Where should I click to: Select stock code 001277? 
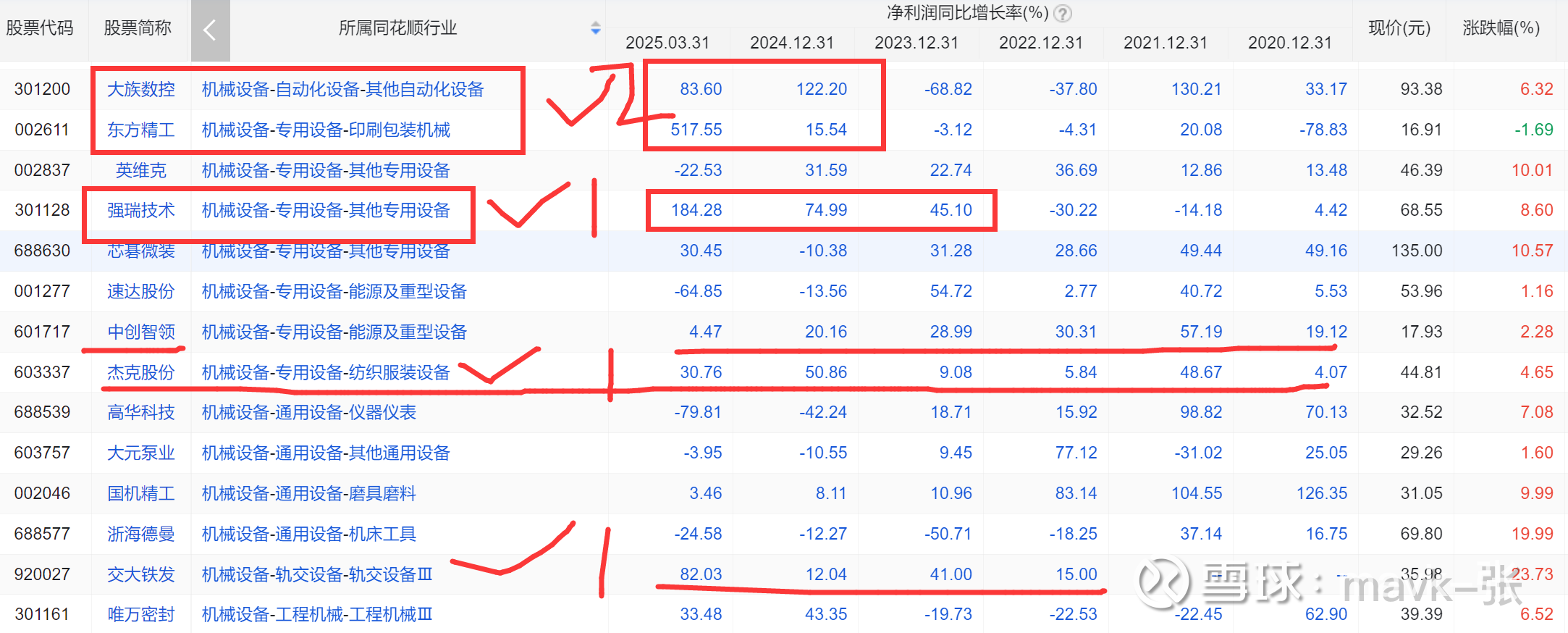(x=43, y=291)
